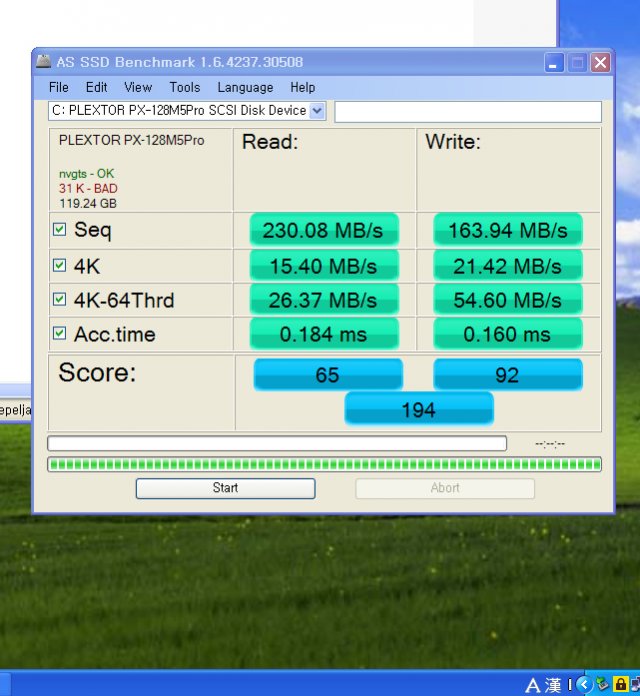The image size is (640, 696).
Task: Open the drive selection dropdown
Action: (317, 111)
